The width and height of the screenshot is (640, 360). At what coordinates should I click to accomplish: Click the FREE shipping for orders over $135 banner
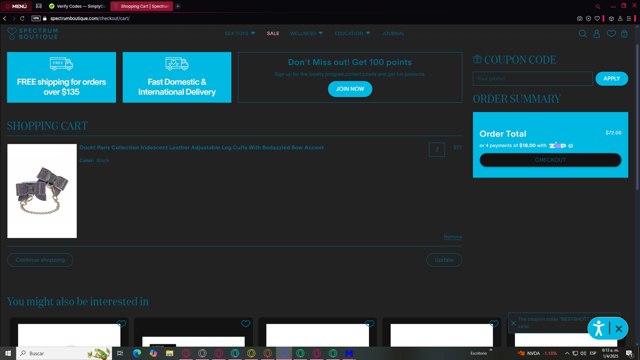[61, 77]
